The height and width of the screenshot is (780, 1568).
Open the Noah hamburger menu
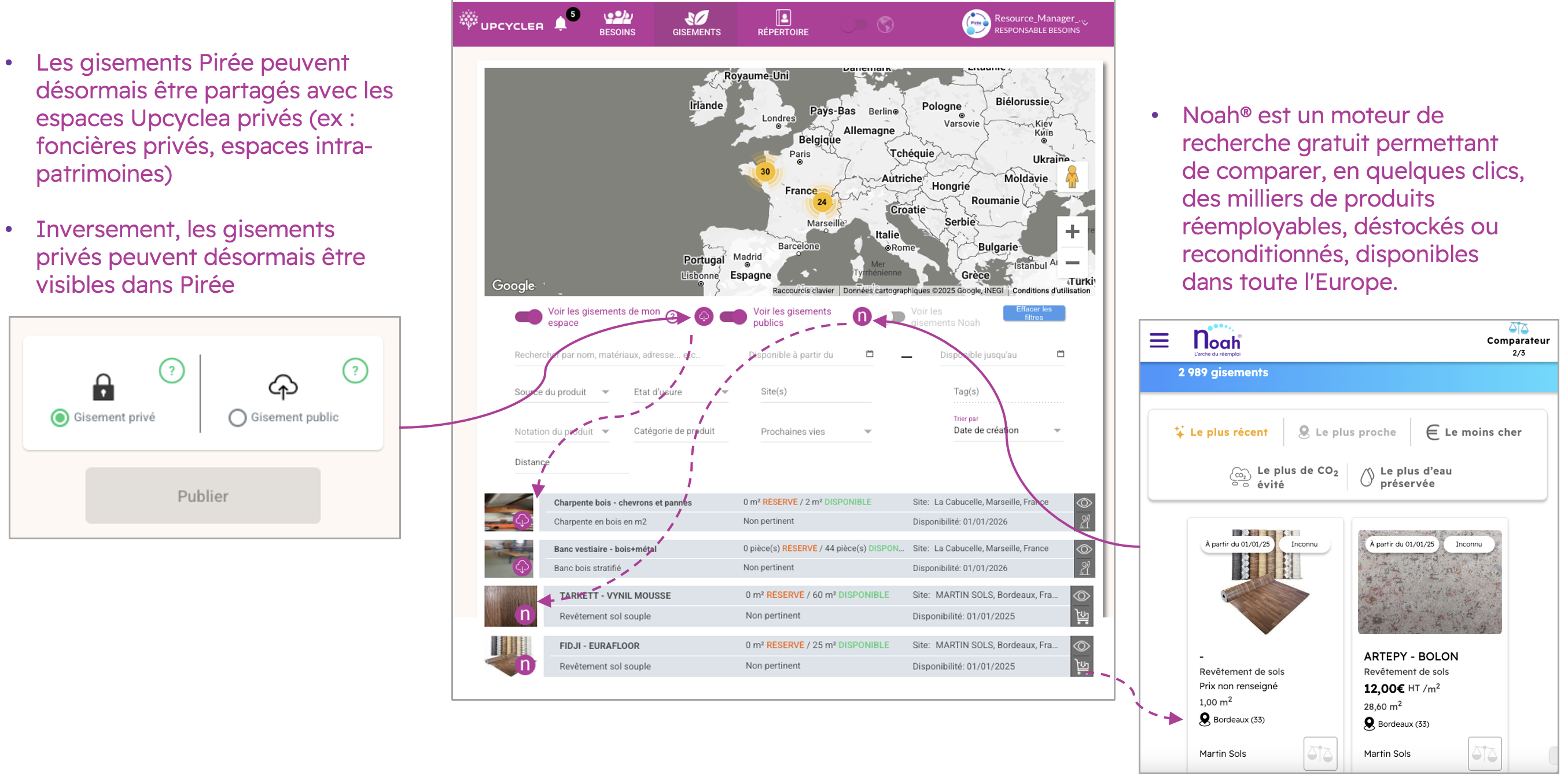click(x=1159, y=340)
